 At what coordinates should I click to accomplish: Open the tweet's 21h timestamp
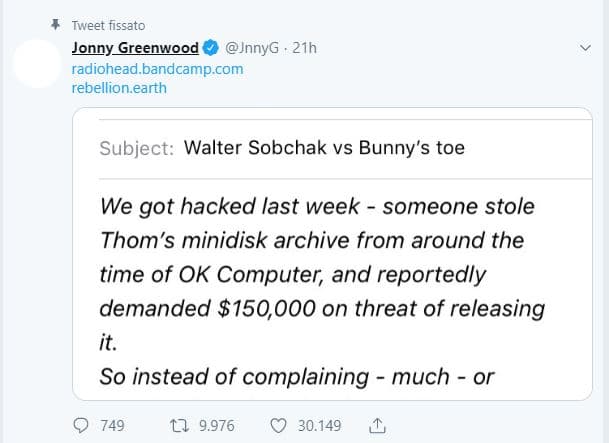tap(304, 49)
